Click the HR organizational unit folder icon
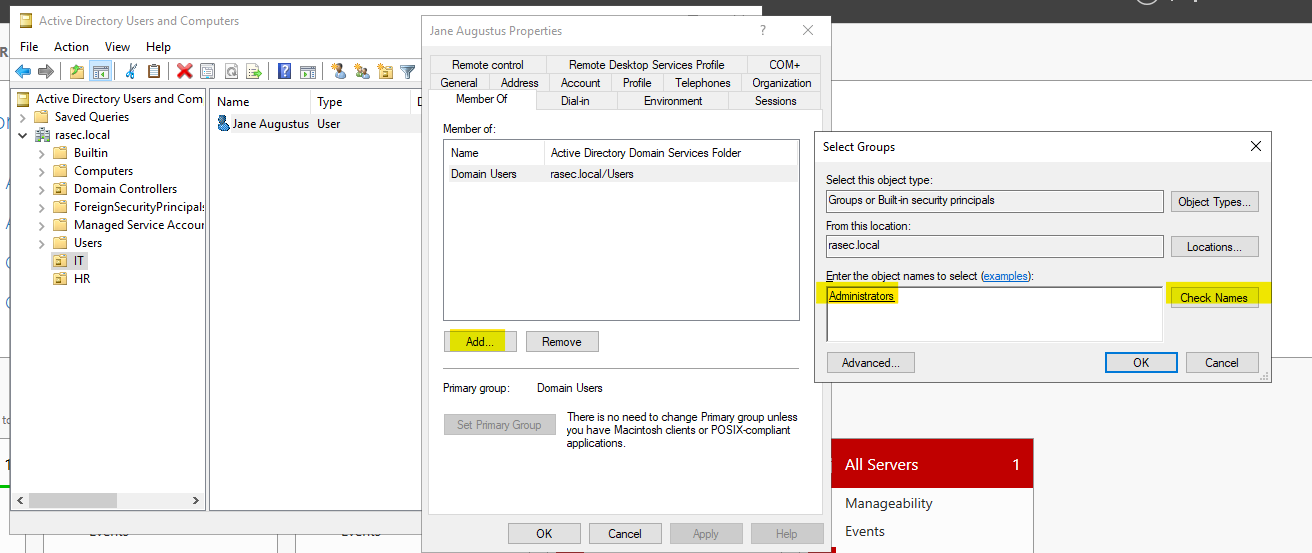This screenshot has width=1312, height=553. click(60, 279)
